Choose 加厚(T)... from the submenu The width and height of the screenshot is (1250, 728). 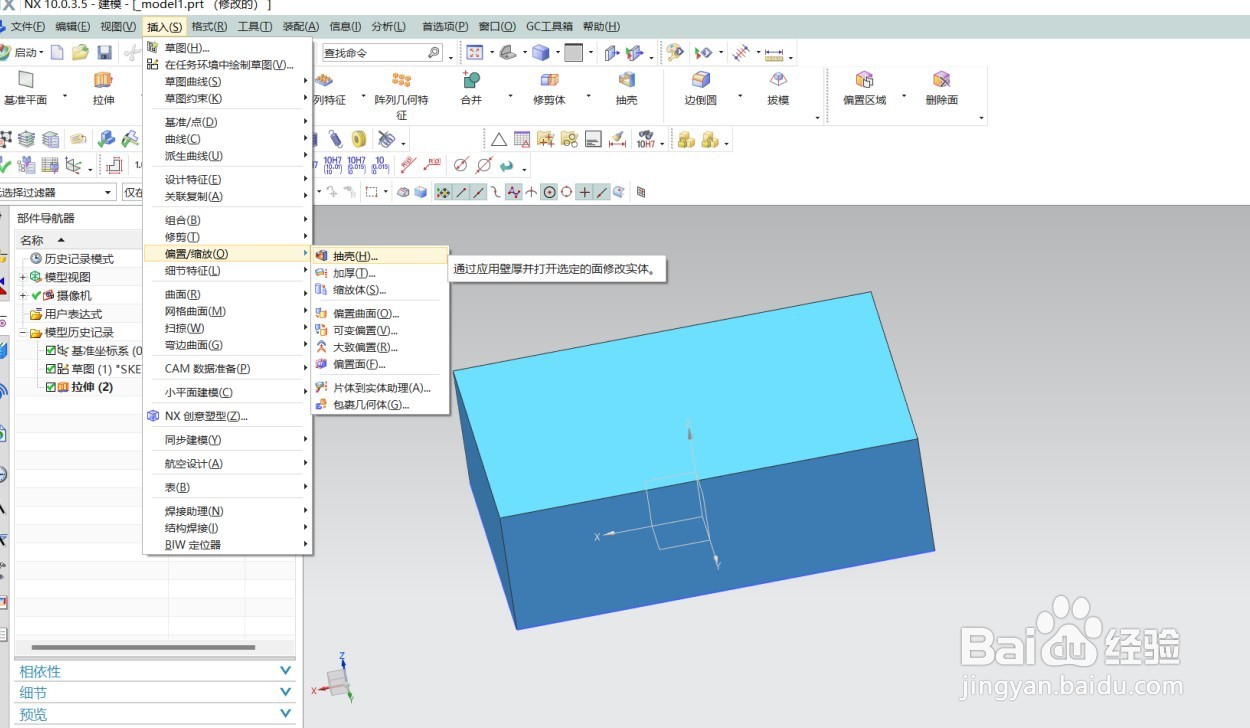pyautogui.click(x=354, y=273)
